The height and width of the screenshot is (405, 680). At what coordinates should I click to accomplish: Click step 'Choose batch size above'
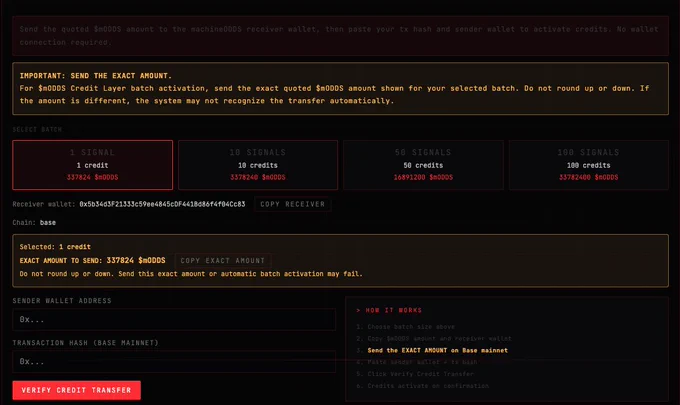tap(411, 327)
